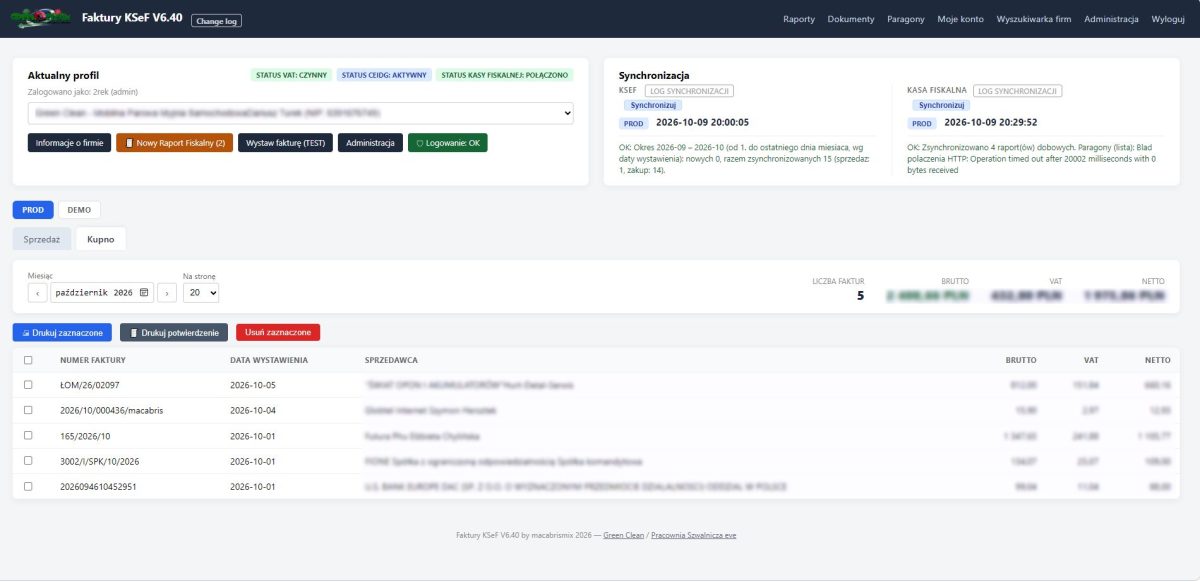Go to Paragony in the top menu
The height and width of the screenshot is (582, 1200).
906,19
